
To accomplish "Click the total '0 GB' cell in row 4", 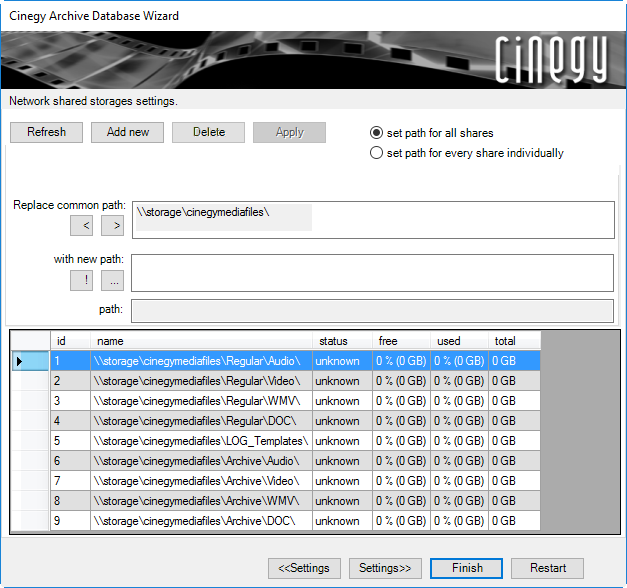I will pyautogui.click(x=514, y=421).
